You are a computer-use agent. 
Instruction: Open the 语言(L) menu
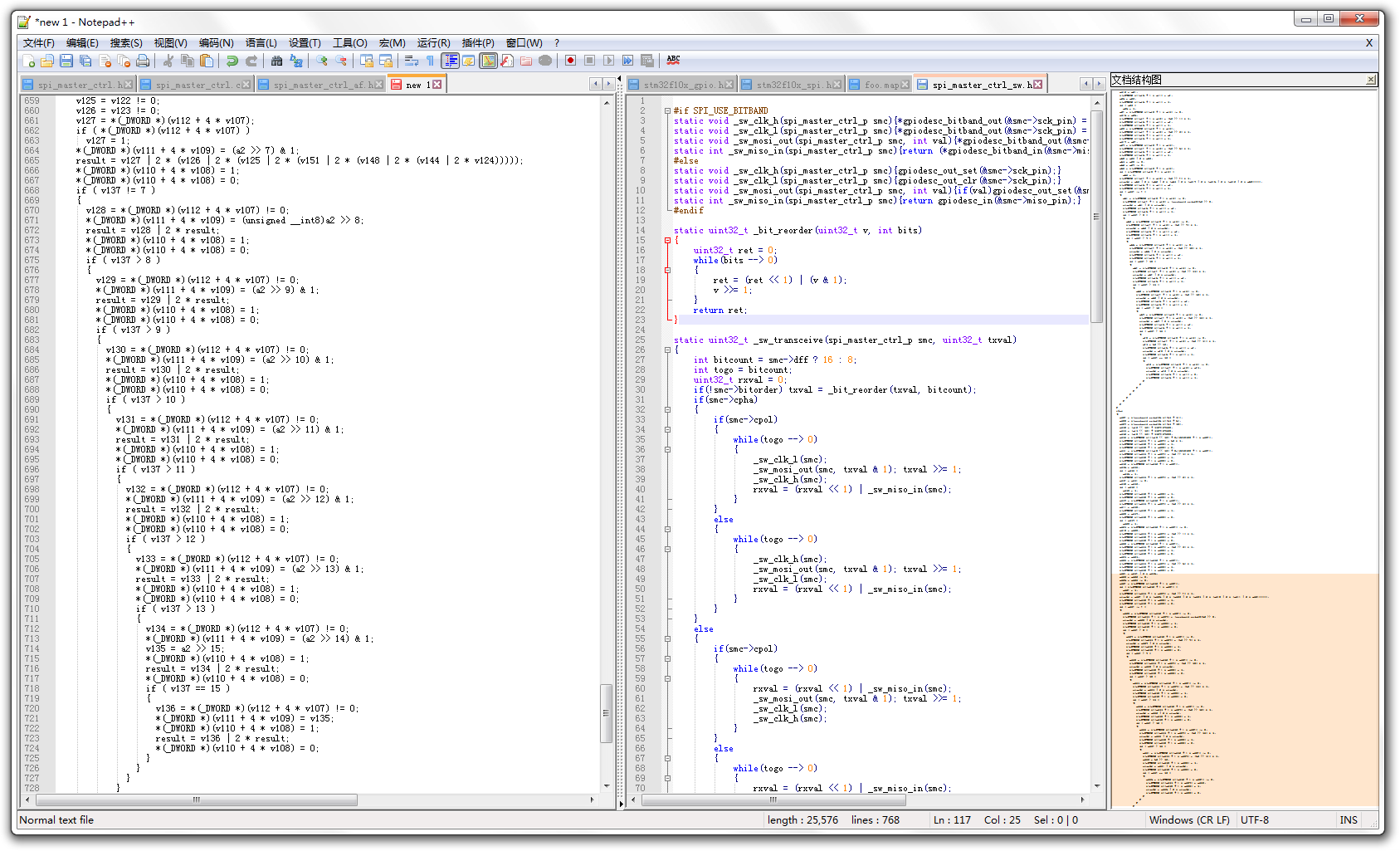(x=261, y=43)
